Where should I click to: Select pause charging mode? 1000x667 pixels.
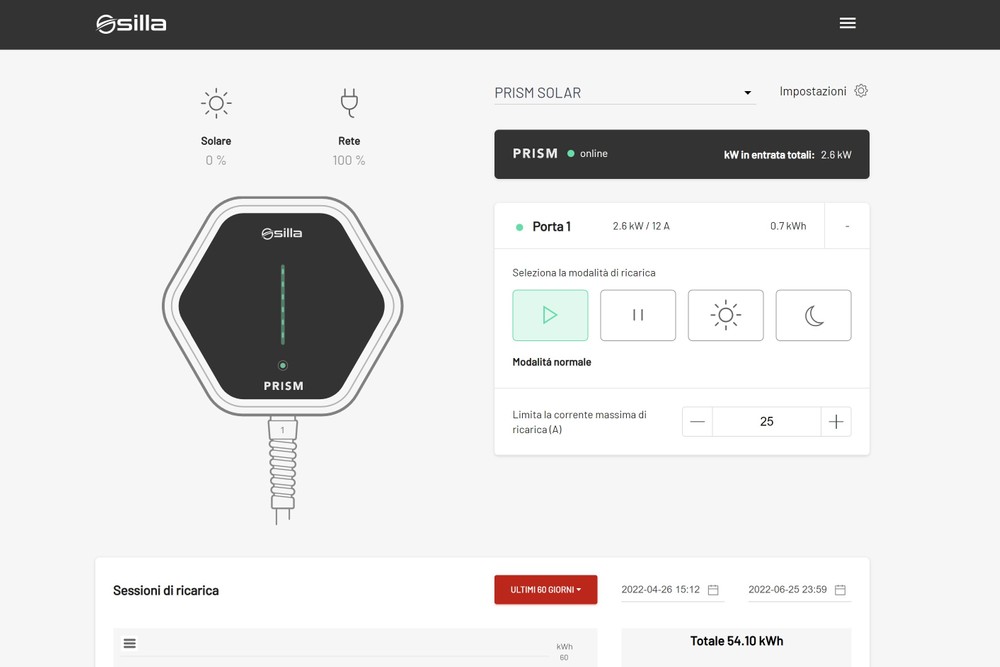tap(638, 315)
